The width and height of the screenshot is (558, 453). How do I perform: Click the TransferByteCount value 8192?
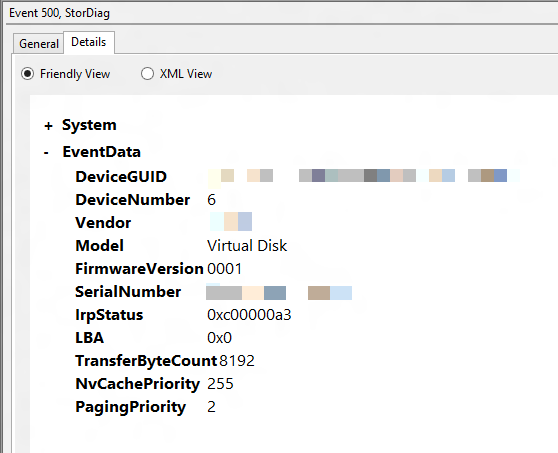(x=237, y=361)
